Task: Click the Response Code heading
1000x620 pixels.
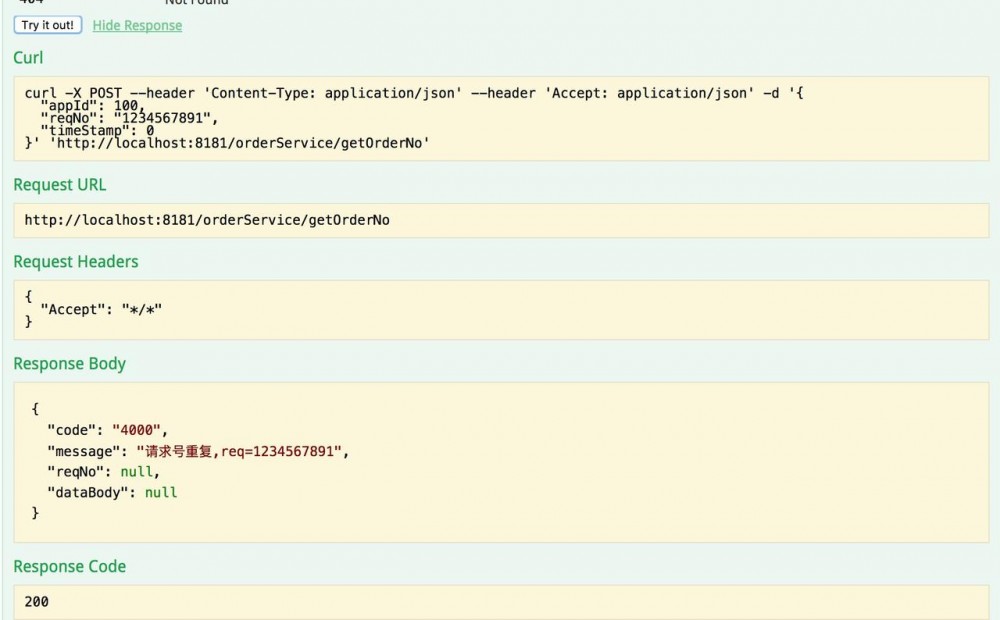Action: pyautogui.click(x=69, y=567)
